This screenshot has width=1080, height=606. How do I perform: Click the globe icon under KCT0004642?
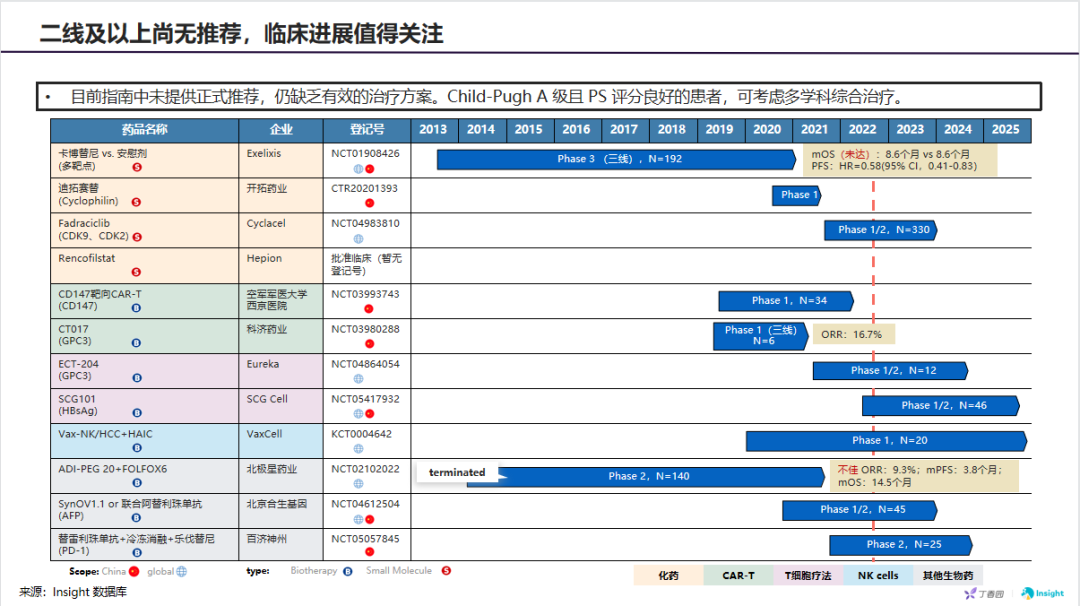click(358, 449)
